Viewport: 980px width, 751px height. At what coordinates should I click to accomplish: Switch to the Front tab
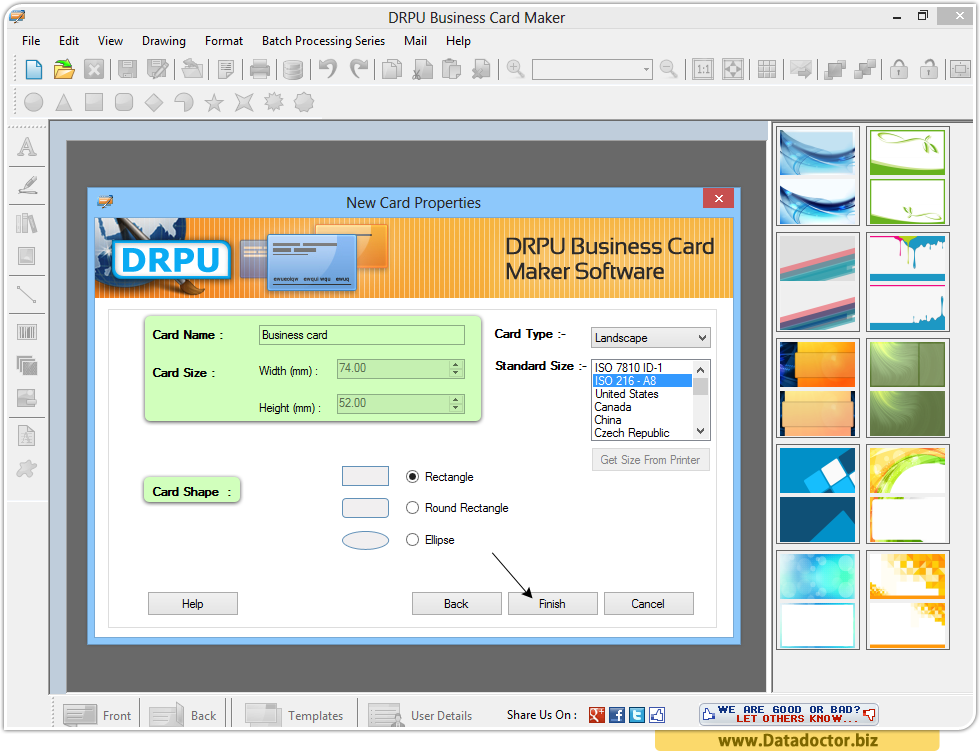coord(98,715)
